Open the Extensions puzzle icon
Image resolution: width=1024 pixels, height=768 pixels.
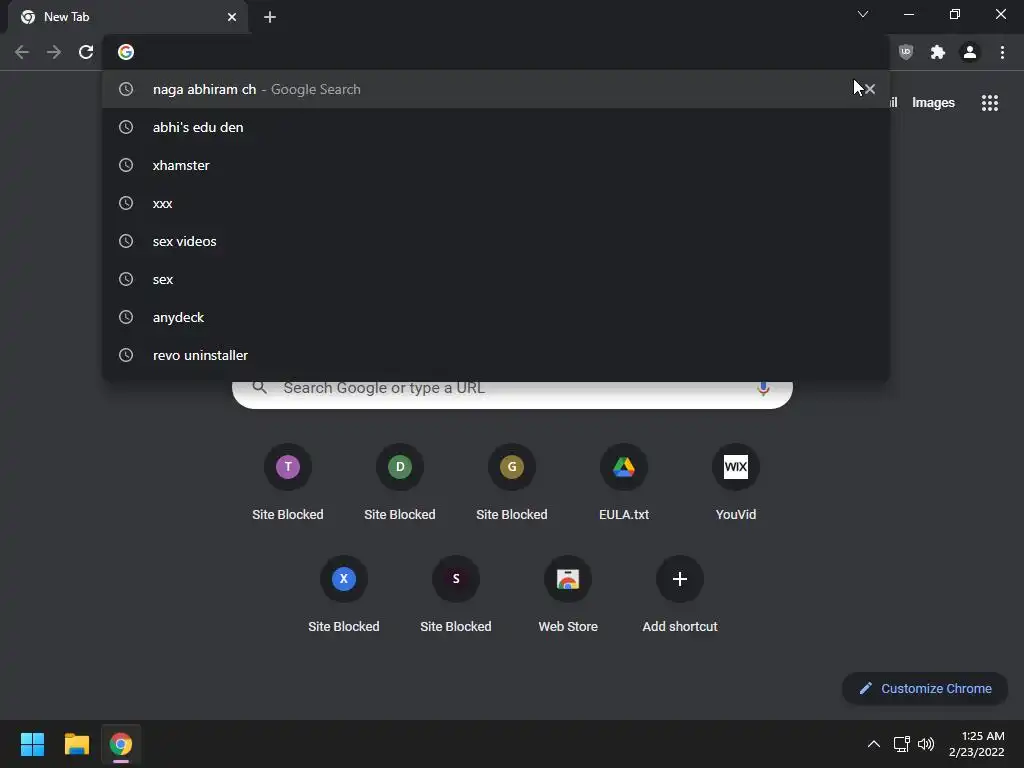[x=938, y=52]
